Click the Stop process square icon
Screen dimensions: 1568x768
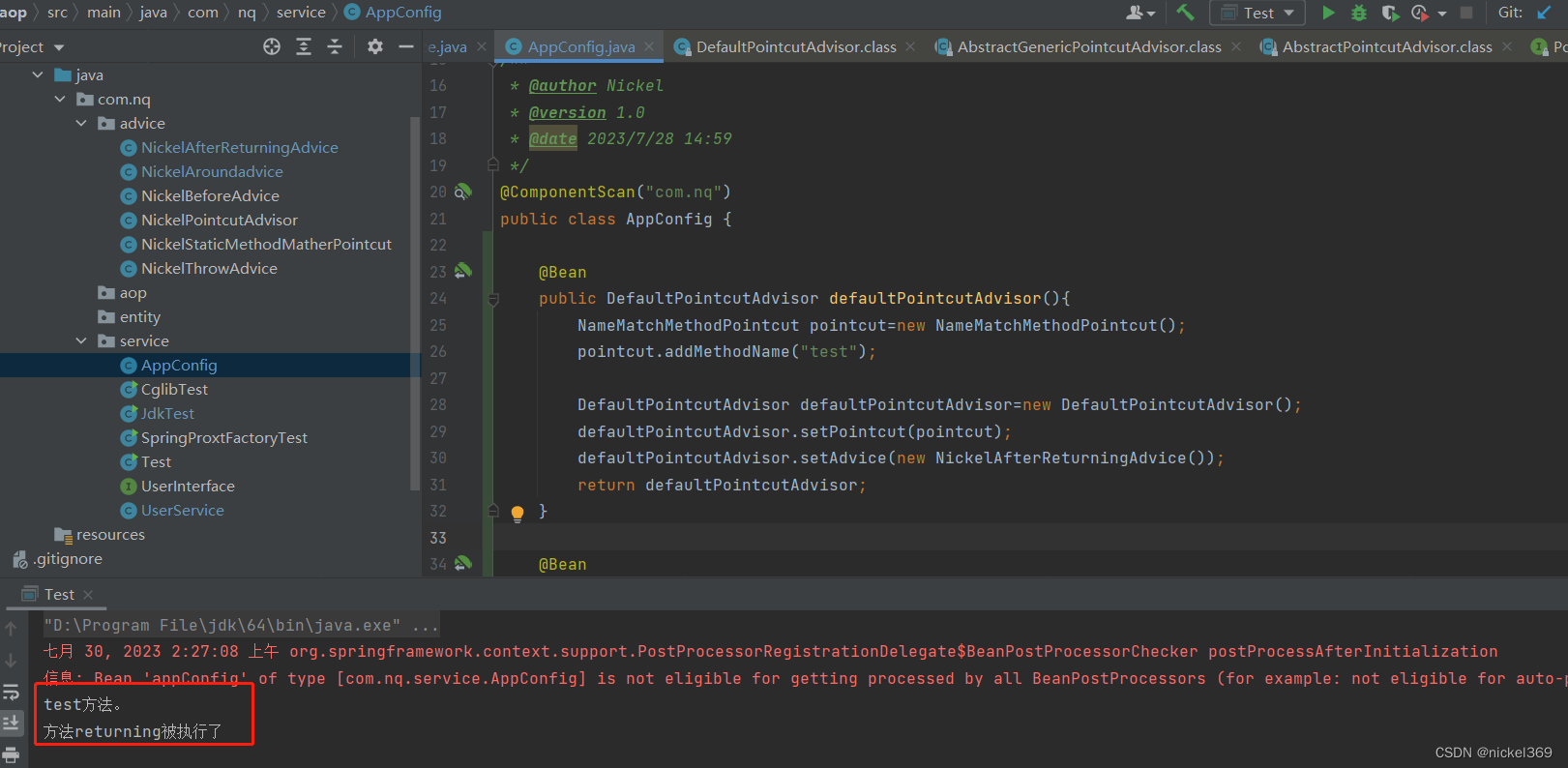tap(1466, 13)
